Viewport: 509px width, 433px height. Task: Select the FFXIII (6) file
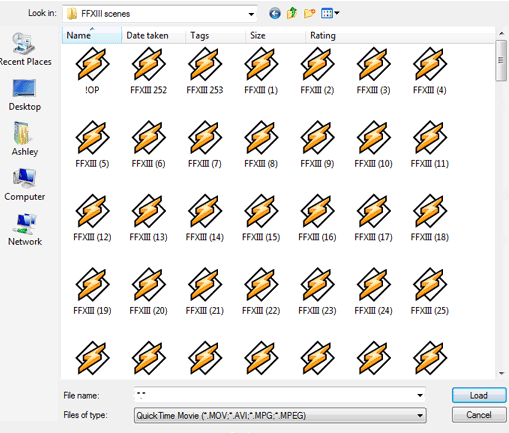click(x=148, y=145)
